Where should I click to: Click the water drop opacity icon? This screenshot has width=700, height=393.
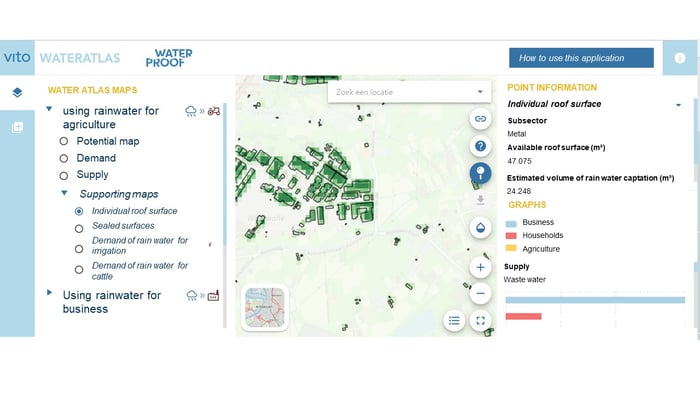(480, 227)
